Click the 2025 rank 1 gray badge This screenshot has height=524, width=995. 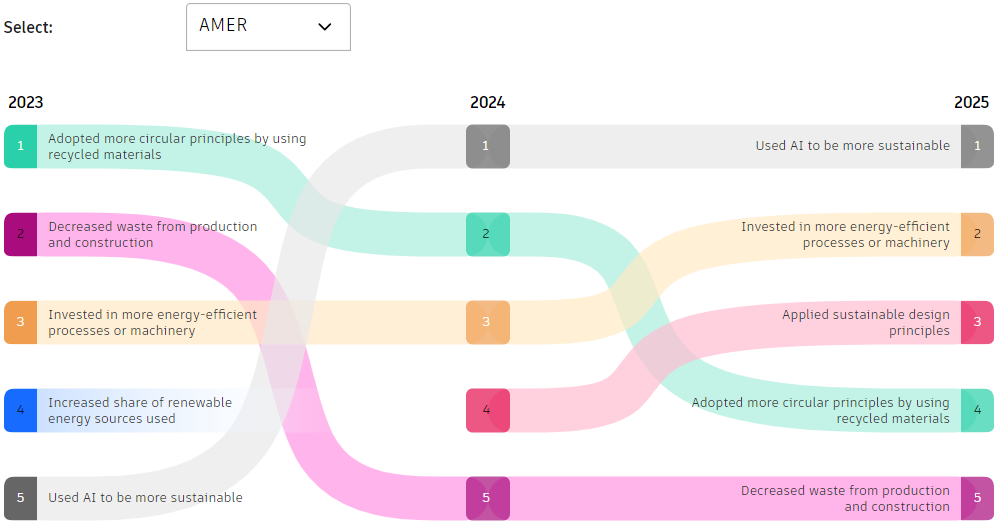tap(977, 146)
